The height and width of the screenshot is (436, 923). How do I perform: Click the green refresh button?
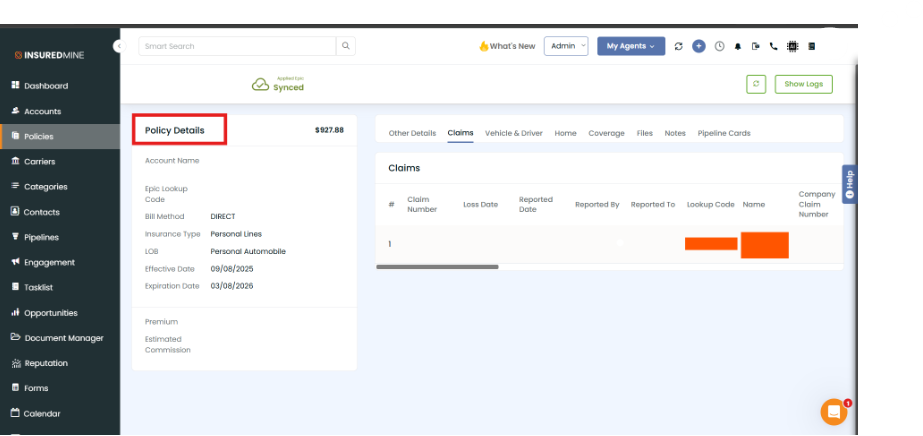(x=756, y=84)
